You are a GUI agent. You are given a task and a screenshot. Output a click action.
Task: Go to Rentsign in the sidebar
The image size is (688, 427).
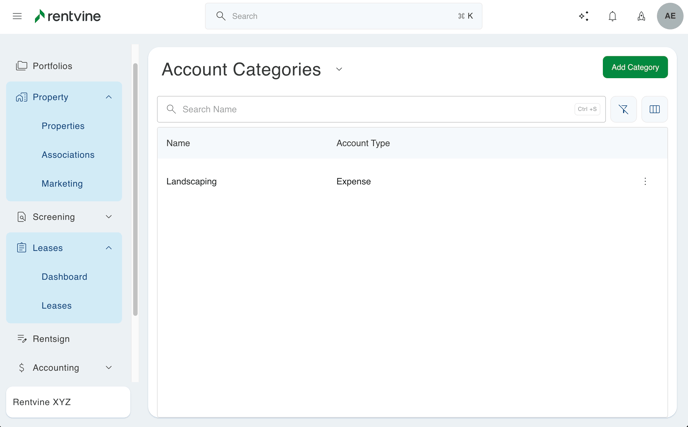click(51, 339)
